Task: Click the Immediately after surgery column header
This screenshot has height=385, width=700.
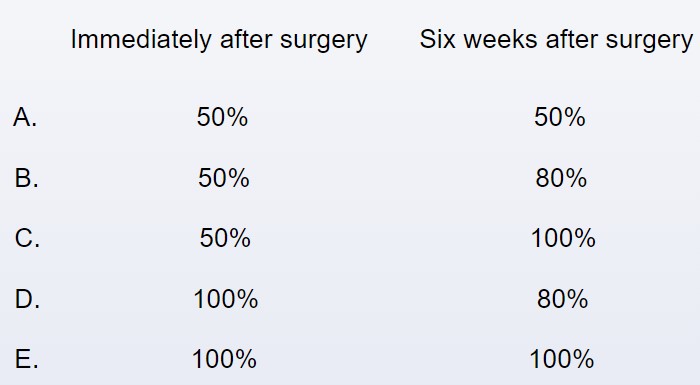Action: click(x=219, y=40)
